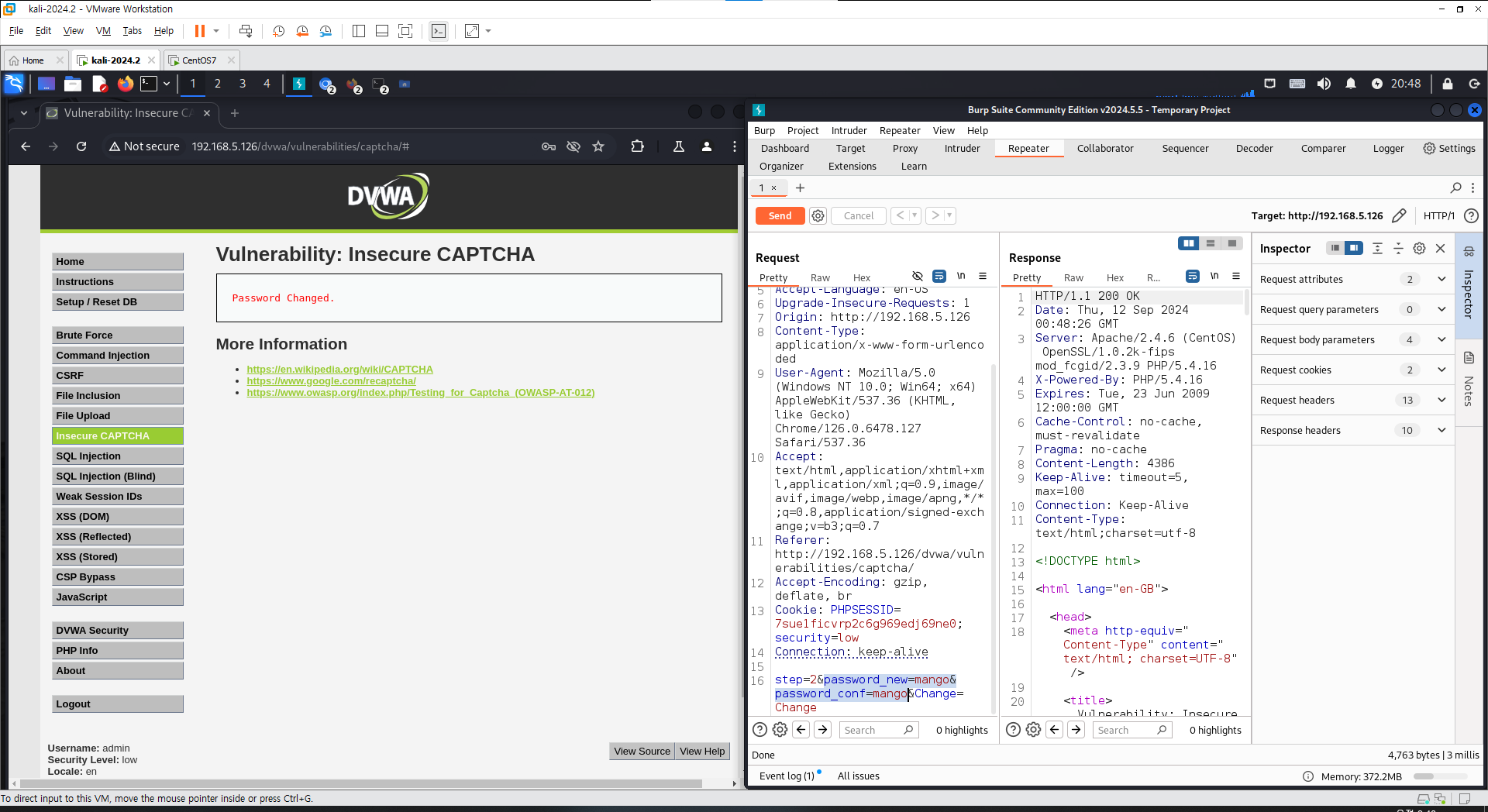Open the Decoder tab
Screen dimensions: 1488x812
click(1254, 148)
